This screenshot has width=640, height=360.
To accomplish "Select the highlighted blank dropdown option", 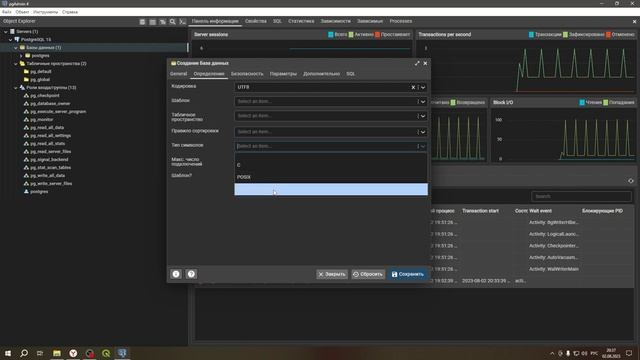I will [x=331, y=189].
